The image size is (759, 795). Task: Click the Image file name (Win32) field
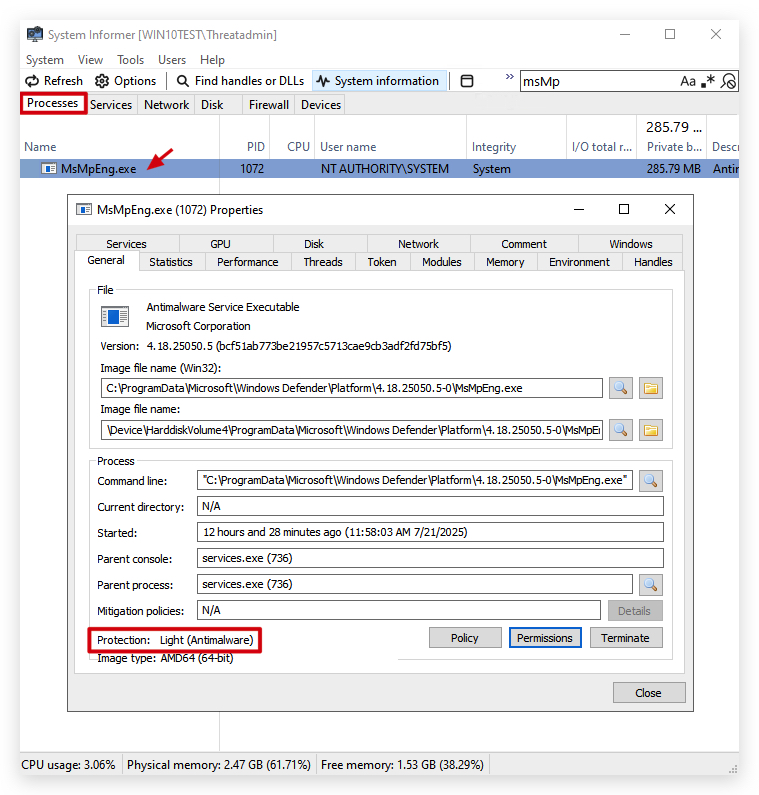click(x=351, y=388)
